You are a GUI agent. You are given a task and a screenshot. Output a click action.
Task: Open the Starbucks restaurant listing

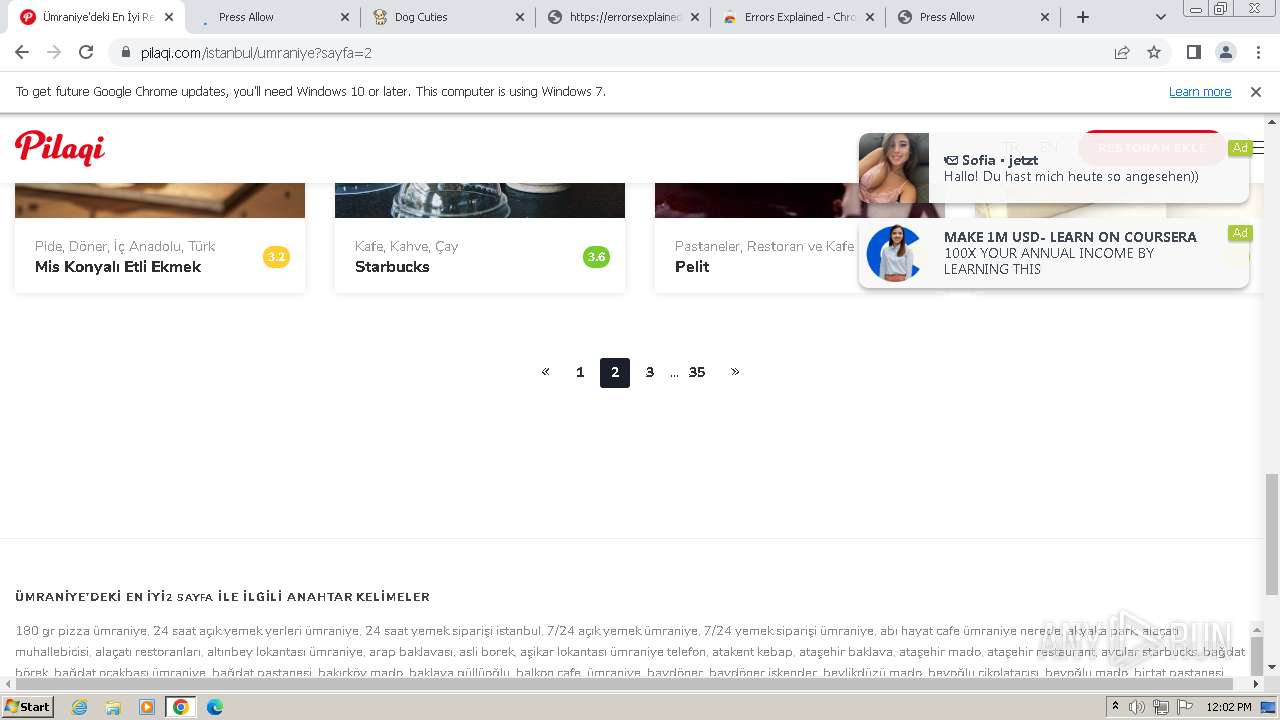click(x=392, y=267)
